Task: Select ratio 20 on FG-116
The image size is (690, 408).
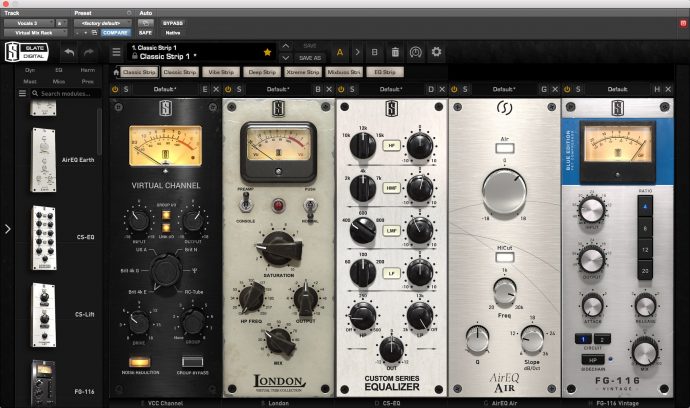Action: pyautogui.click(x=645, y=271)
